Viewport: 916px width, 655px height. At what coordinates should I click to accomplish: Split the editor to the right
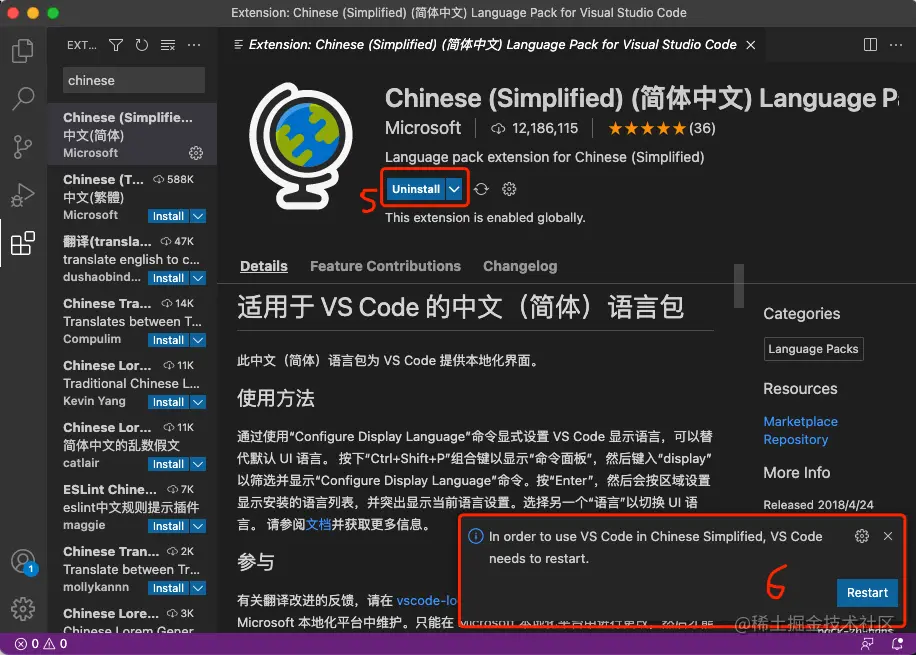click(870, 45)
